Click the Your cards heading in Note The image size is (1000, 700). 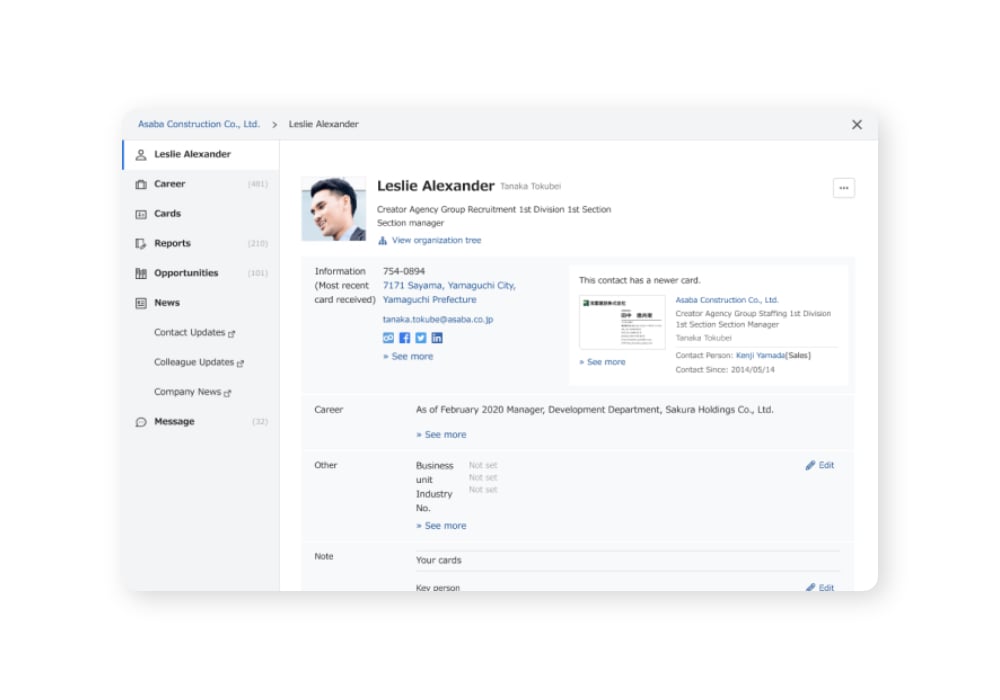click(438, 560)
